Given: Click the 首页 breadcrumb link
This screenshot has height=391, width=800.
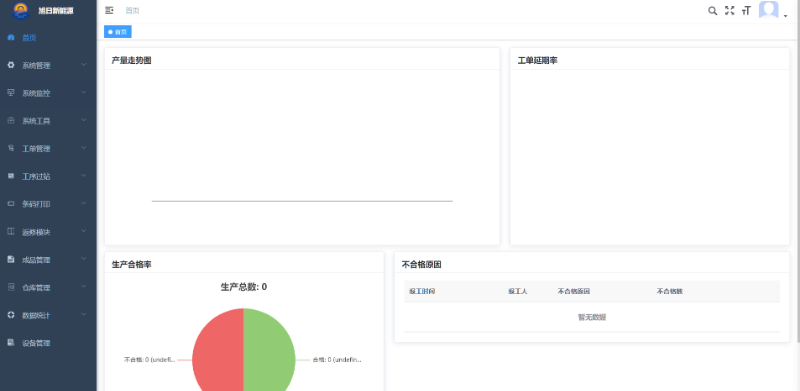Looking at the screenshot, I should [132, 11].
